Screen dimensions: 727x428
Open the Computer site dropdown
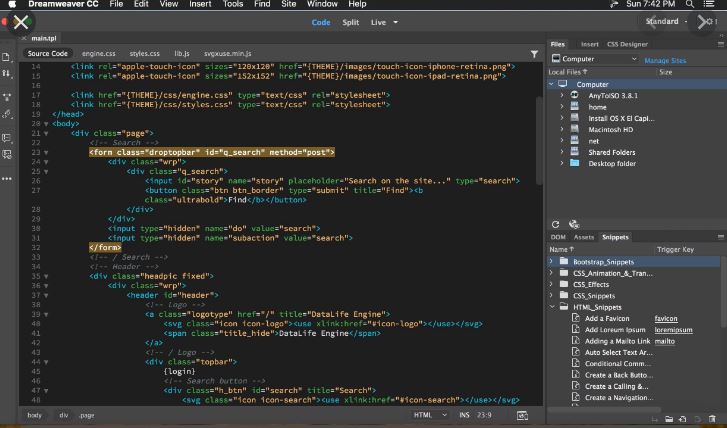tap(594, 59)
